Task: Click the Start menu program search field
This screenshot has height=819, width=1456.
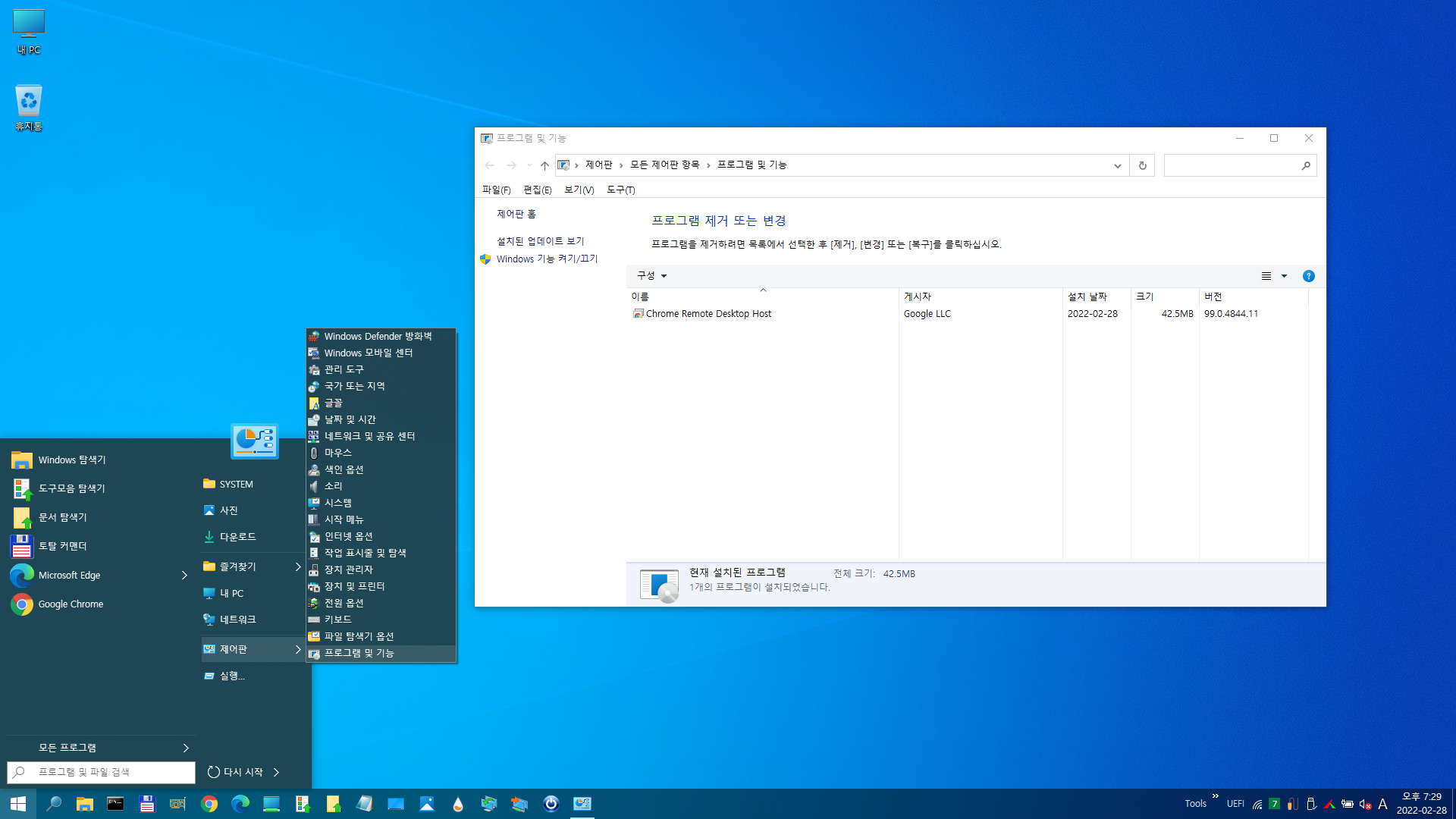Action: [101, 772]
